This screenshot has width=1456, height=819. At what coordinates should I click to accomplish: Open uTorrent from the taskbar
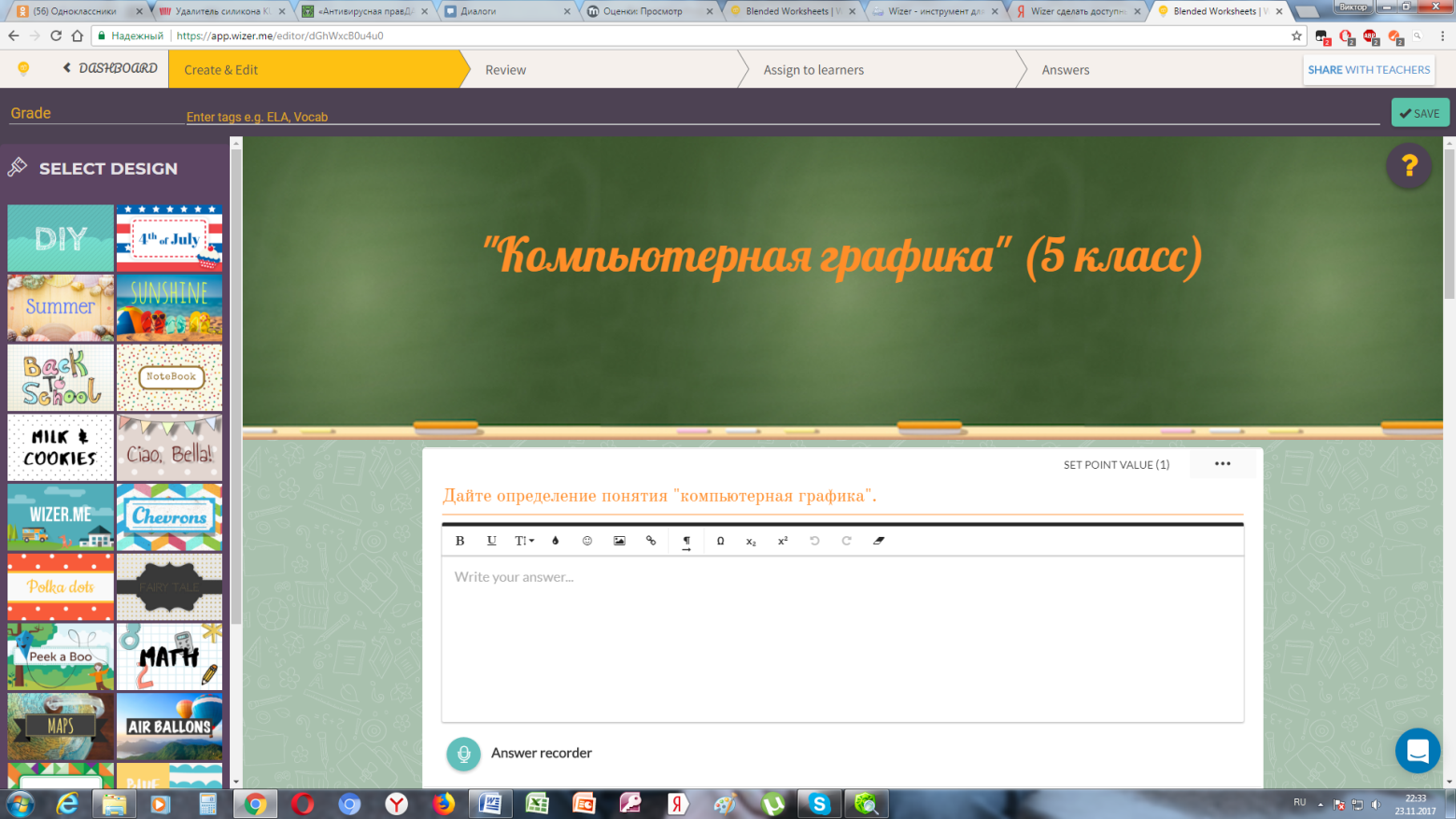point(772,803)
